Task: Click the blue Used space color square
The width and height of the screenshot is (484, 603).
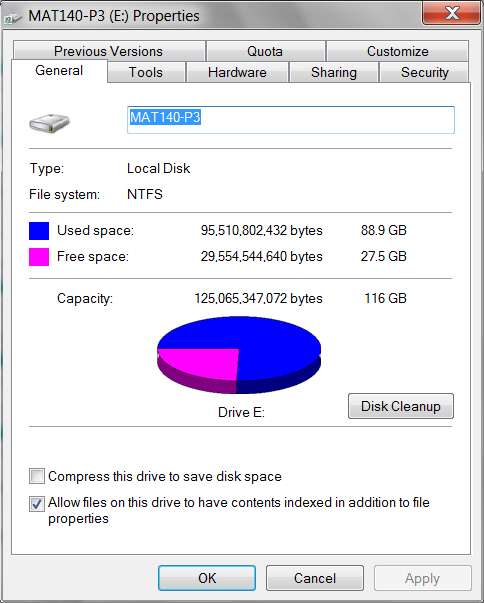Action: pyautogui.click(x=39, y=231)
